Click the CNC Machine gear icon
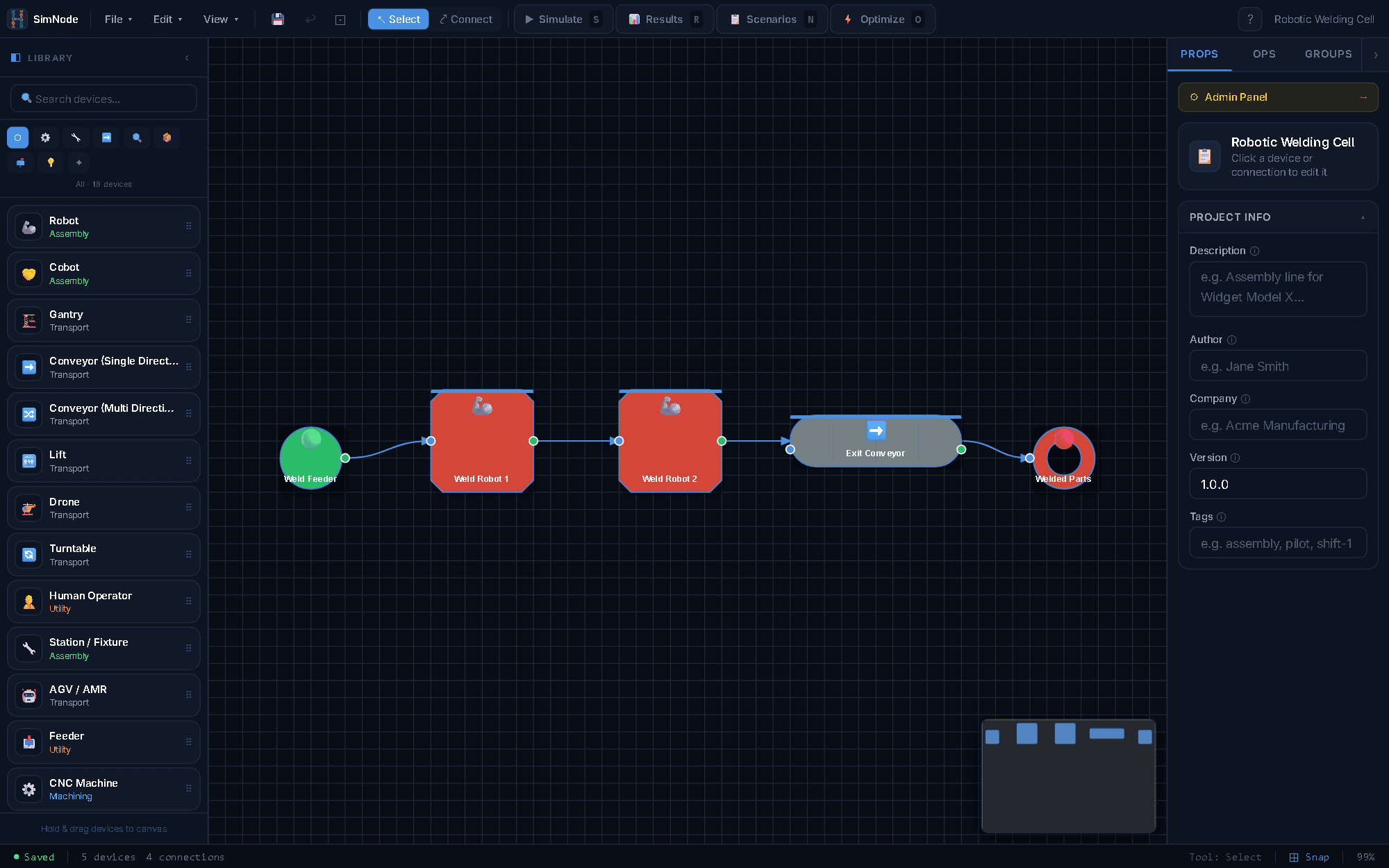Viewport: 1389px width, 868px height. (29, 790)
